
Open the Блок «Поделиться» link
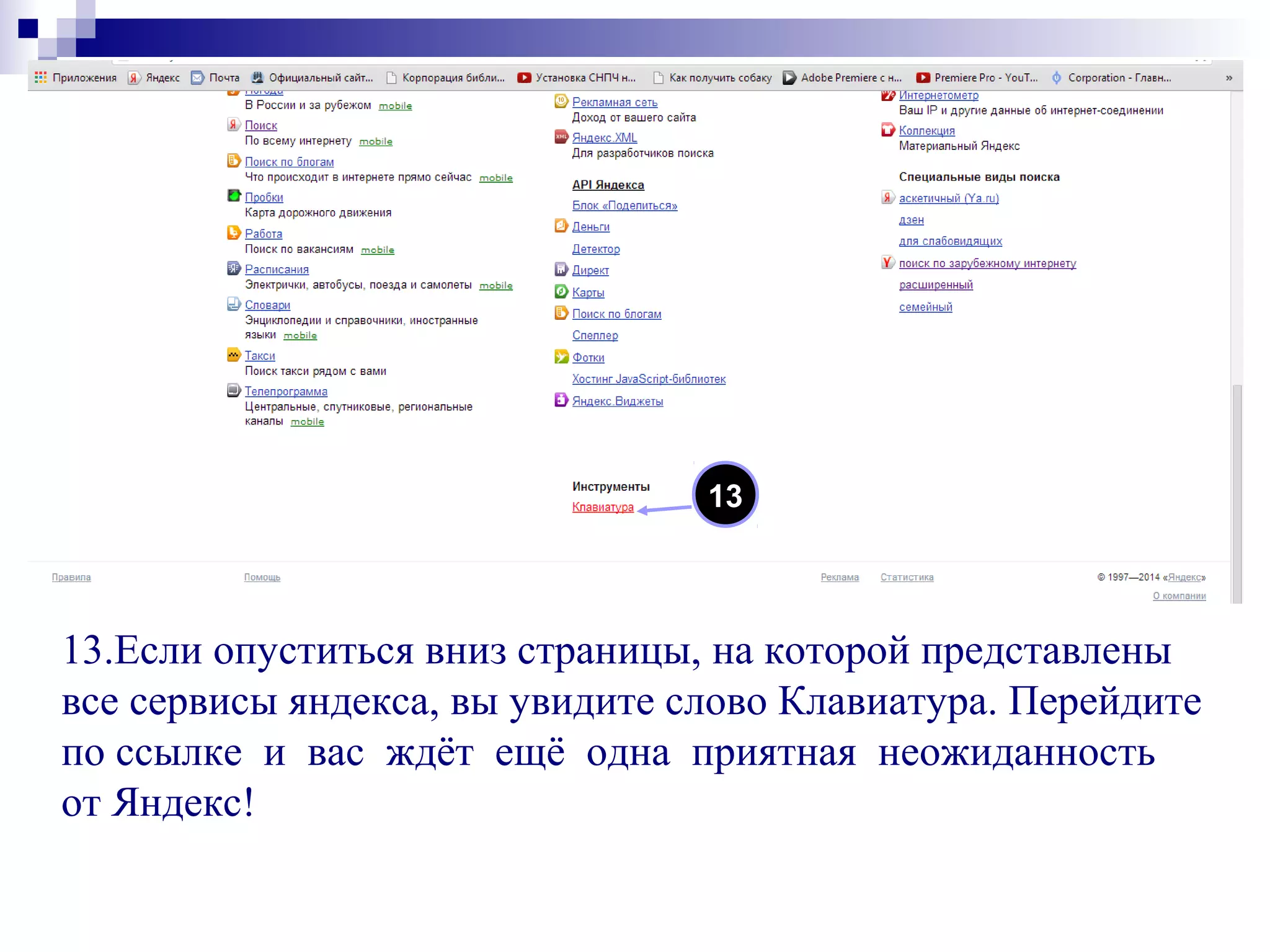tap(624, 205)
